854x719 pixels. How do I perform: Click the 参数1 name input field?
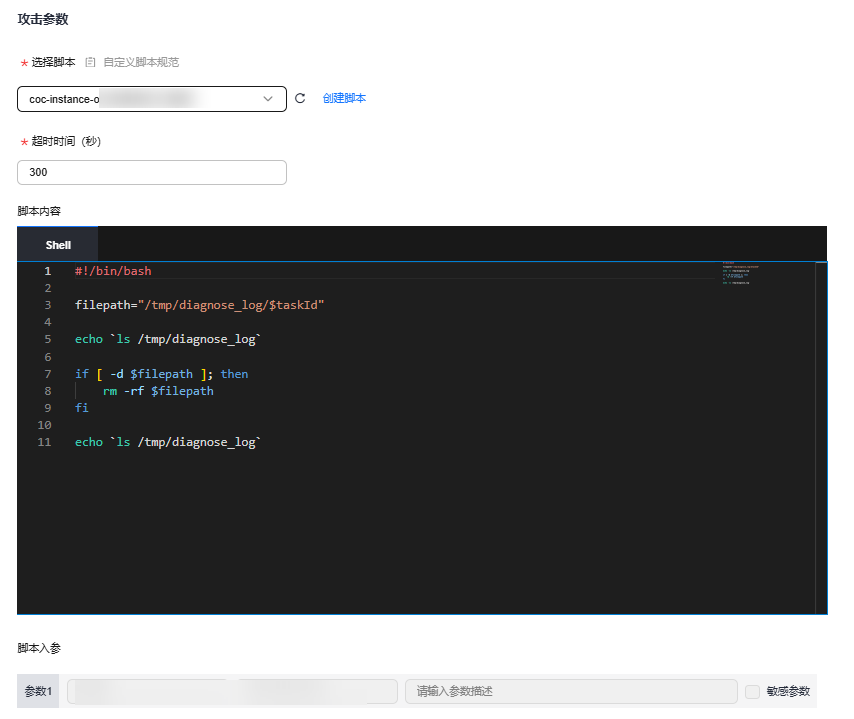pyautogui.click(x=232, y=691)
